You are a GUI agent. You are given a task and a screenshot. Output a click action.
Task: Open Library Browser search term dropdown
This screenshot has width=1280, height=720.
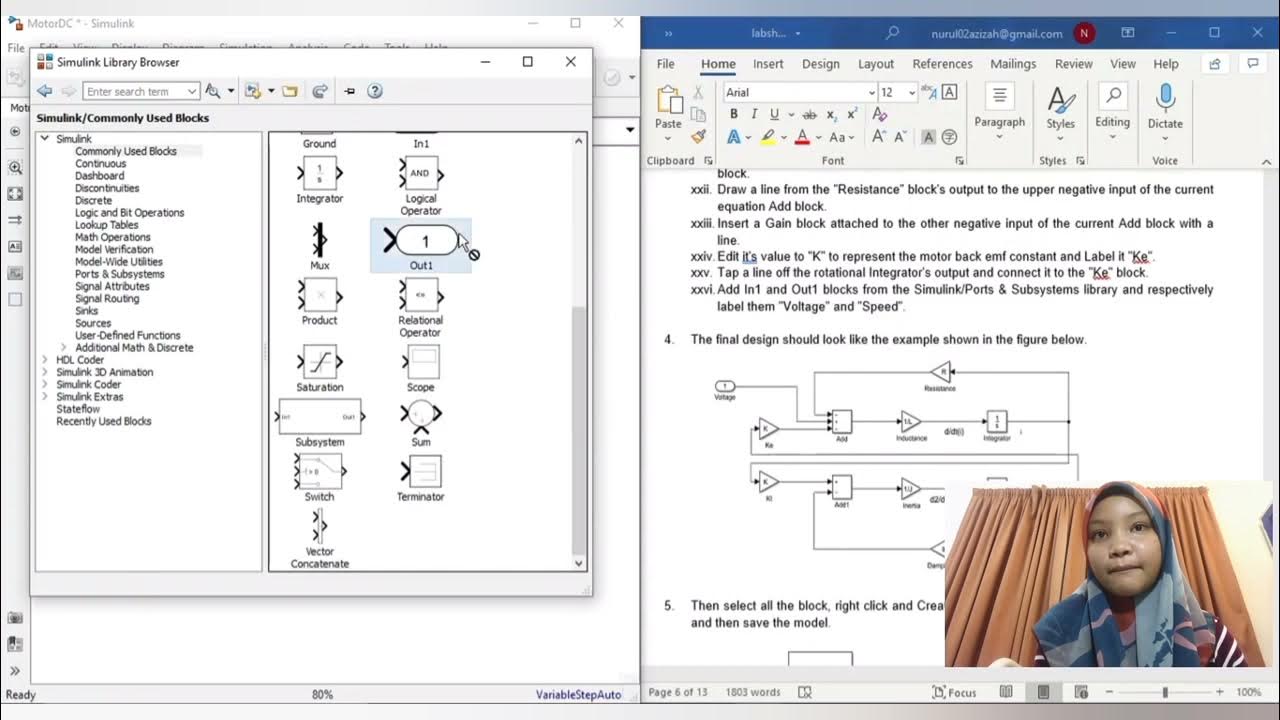192,91
